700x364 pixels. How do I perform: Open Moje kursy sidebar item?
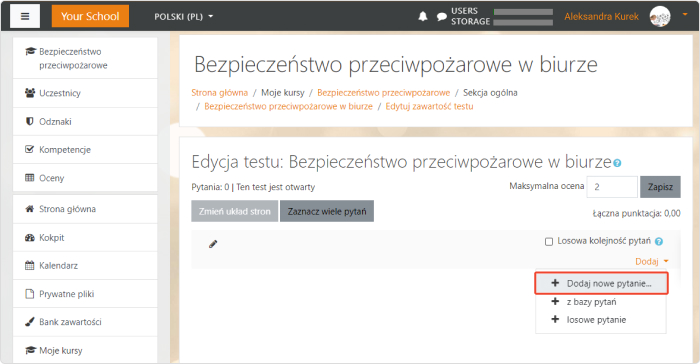tap(85, 351)
